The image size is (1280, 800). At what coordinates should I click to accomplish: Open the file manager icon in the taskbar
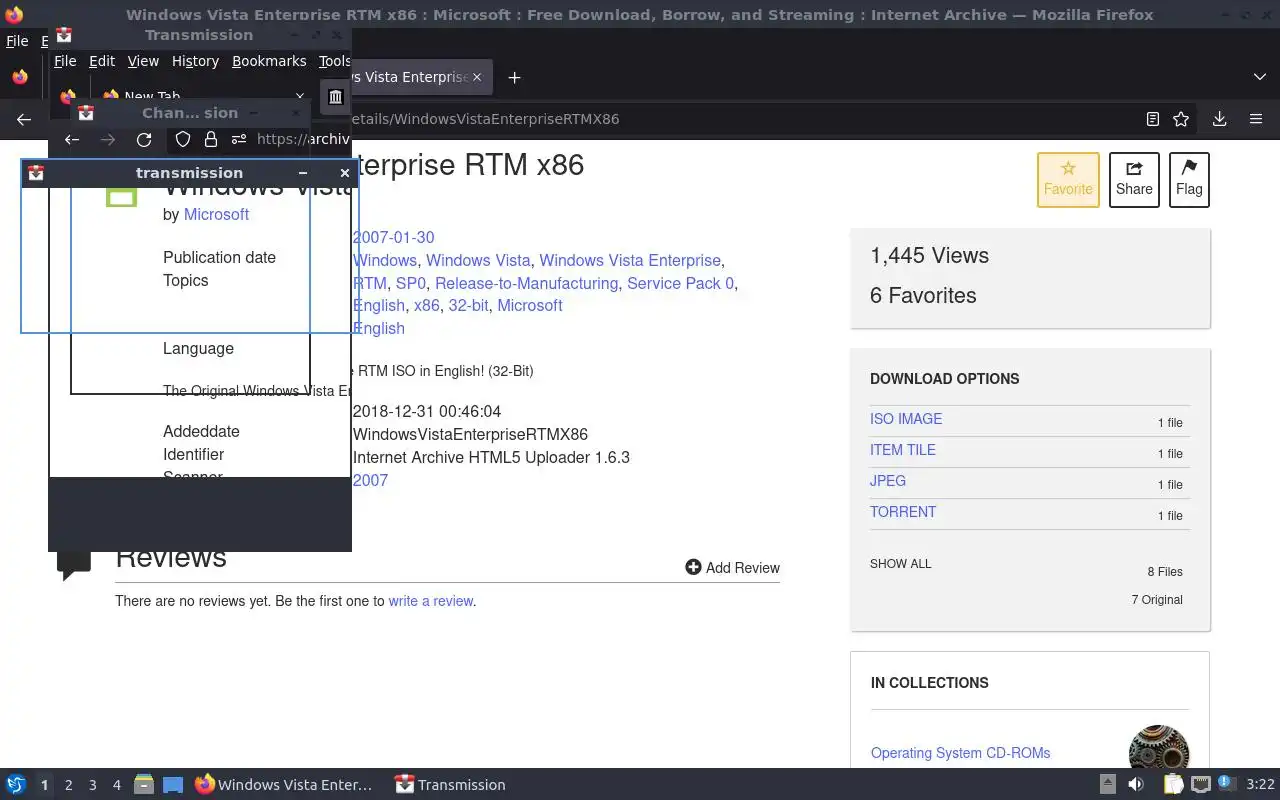tap(143, 785)
